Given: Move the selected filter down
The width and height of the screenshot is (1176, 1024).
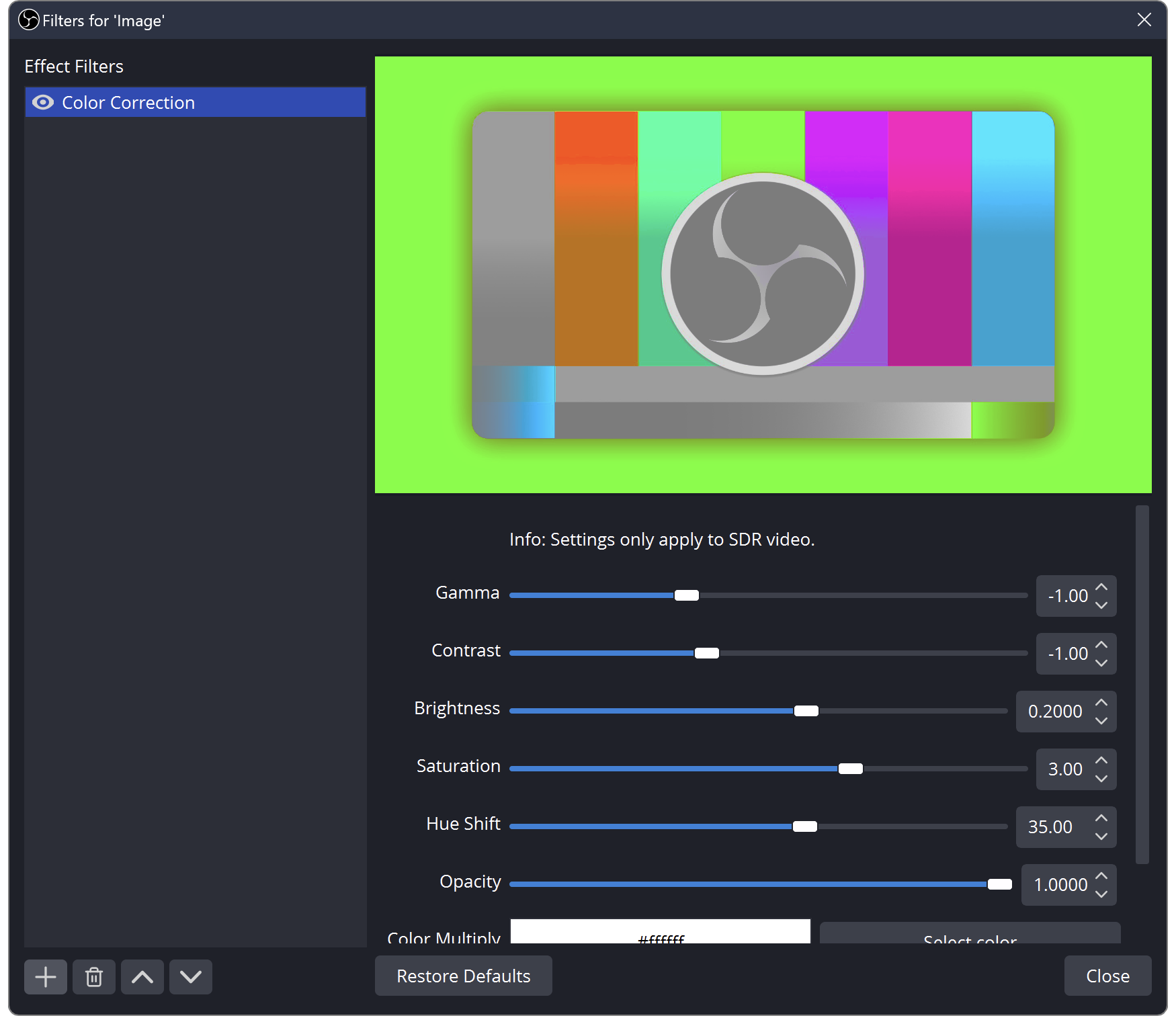Looking at the screenshot, I should 190,976.
